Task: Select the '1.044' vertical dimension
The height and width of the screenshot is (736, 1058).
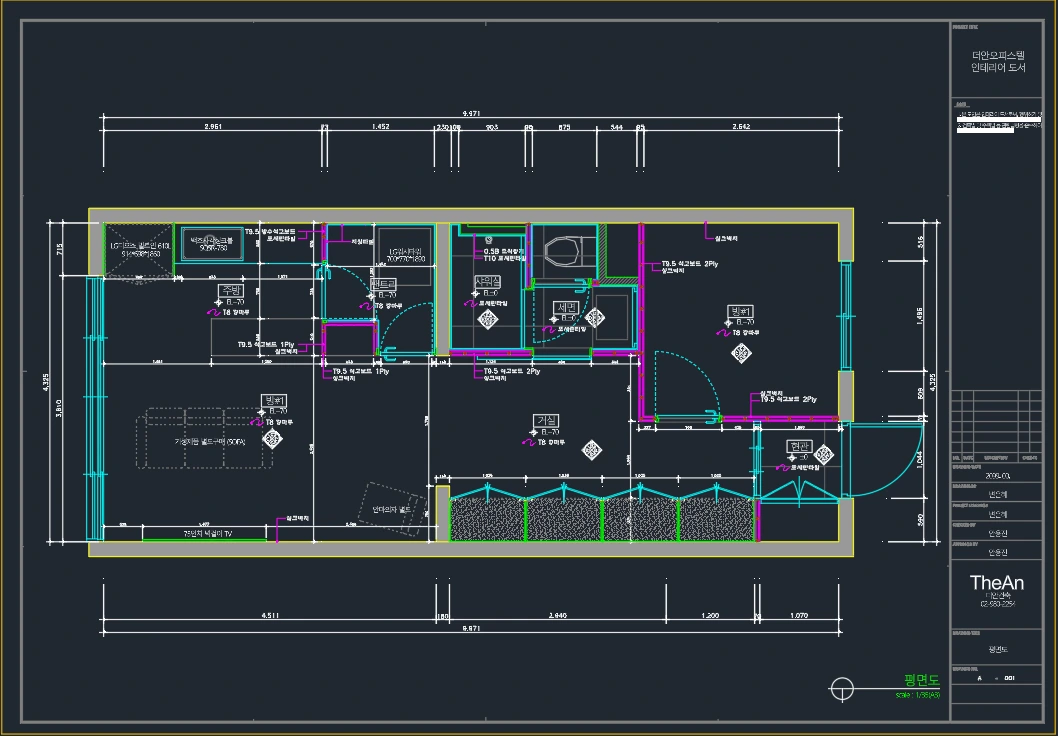Action: click(920, 460)
